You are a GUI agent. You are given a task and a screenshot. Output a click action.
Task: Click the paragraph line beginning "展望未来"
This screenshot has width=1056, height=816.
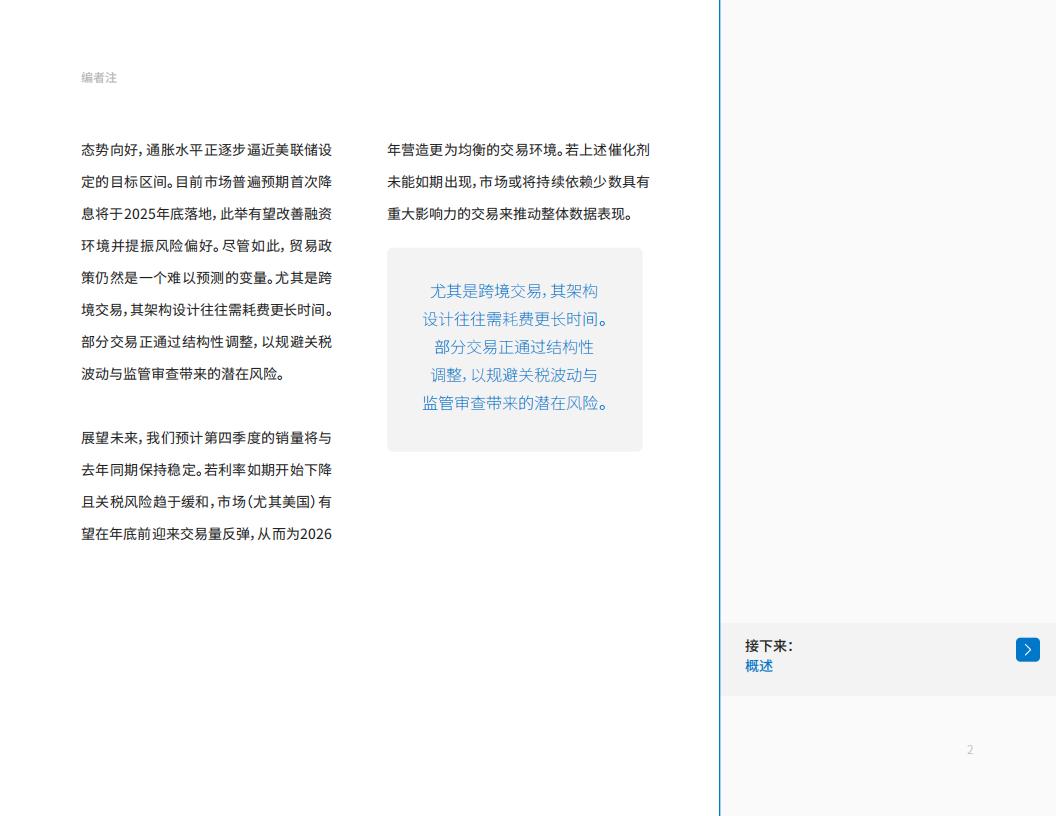206,438
